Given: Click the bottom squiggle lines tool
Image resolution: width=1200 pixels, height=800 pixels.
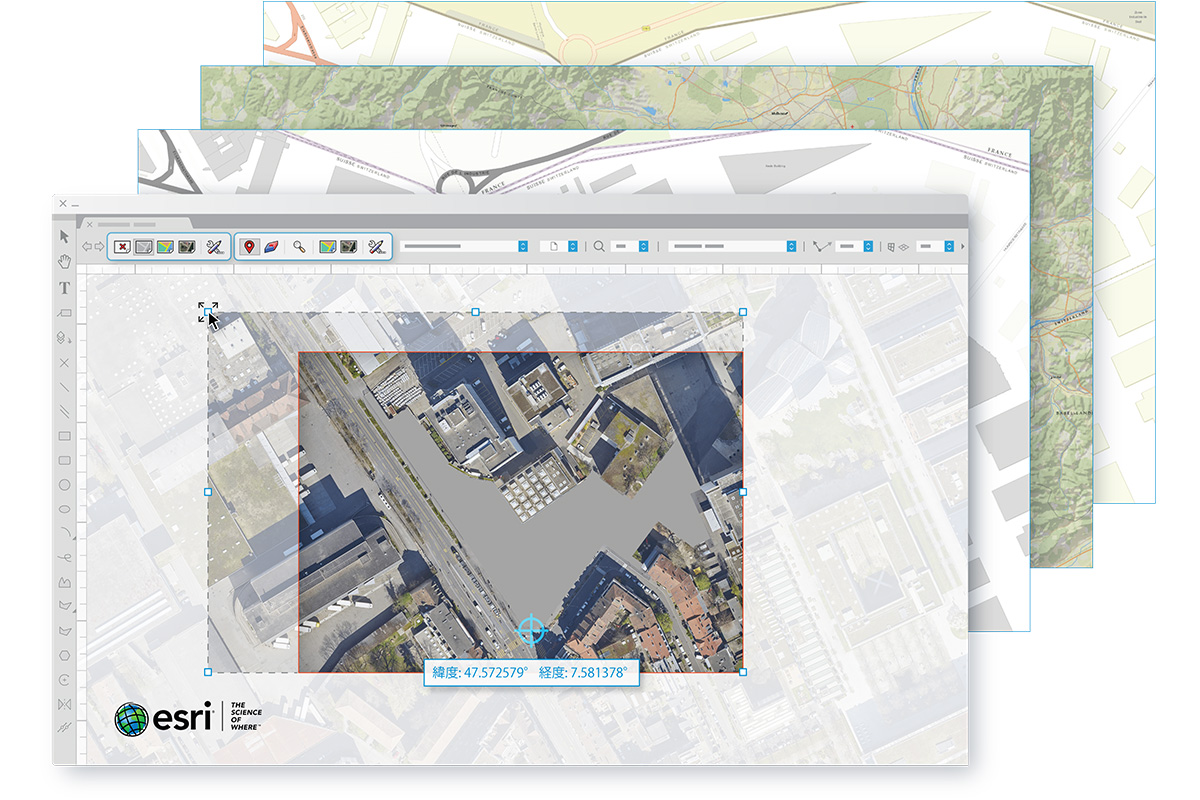Looking at the screenshot, I should pos(65,727).
